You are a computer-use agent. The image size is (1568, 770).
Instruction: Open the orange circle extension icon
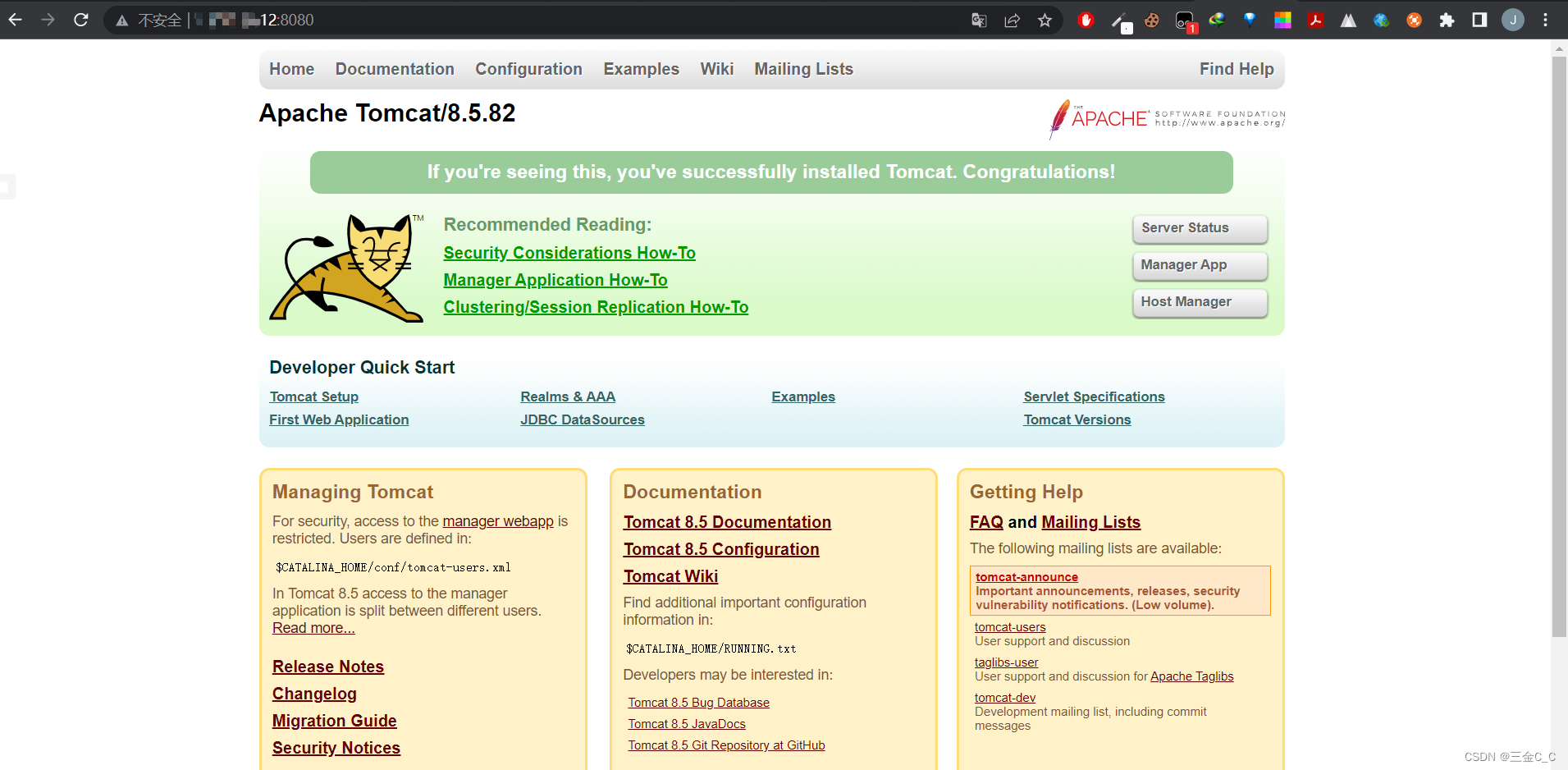tap(1414, 21)
